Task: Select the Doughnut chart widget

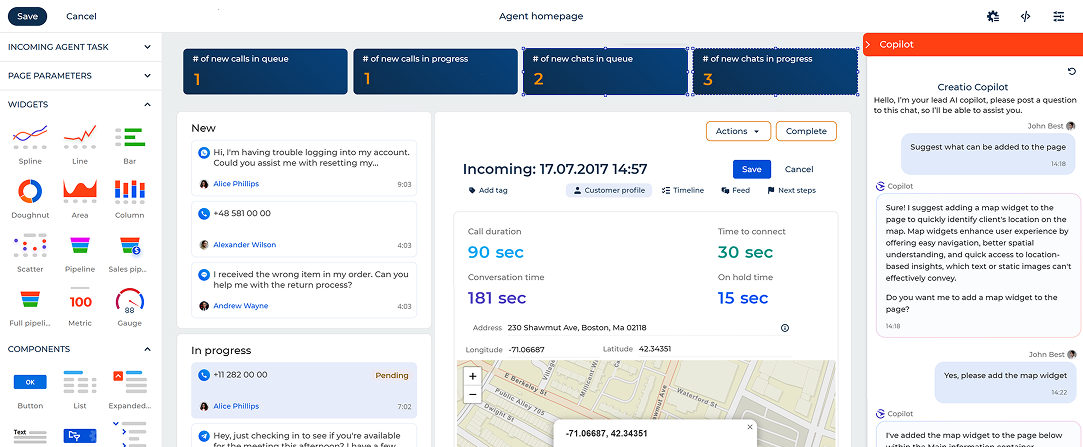Action: (30, 190)
